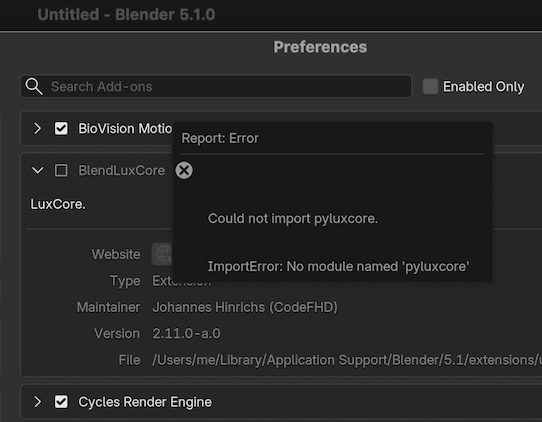Focus the Search Add-ons field
Image resolution: width=542 pixels, height=422 pixels.
(216, 86)
